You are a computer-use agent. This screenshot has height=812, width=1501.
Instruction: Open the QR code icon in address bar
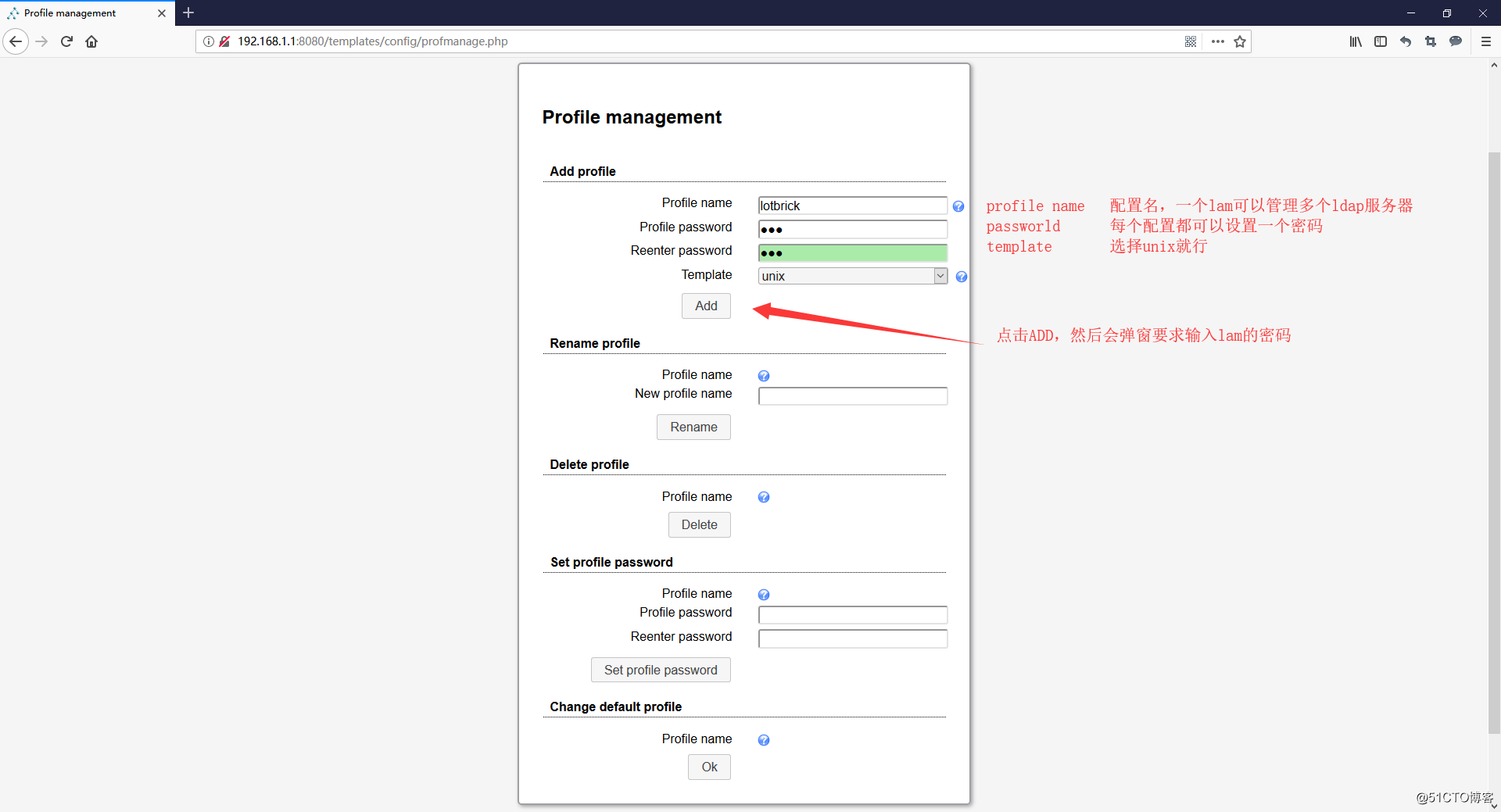[x=1191, y=41]
